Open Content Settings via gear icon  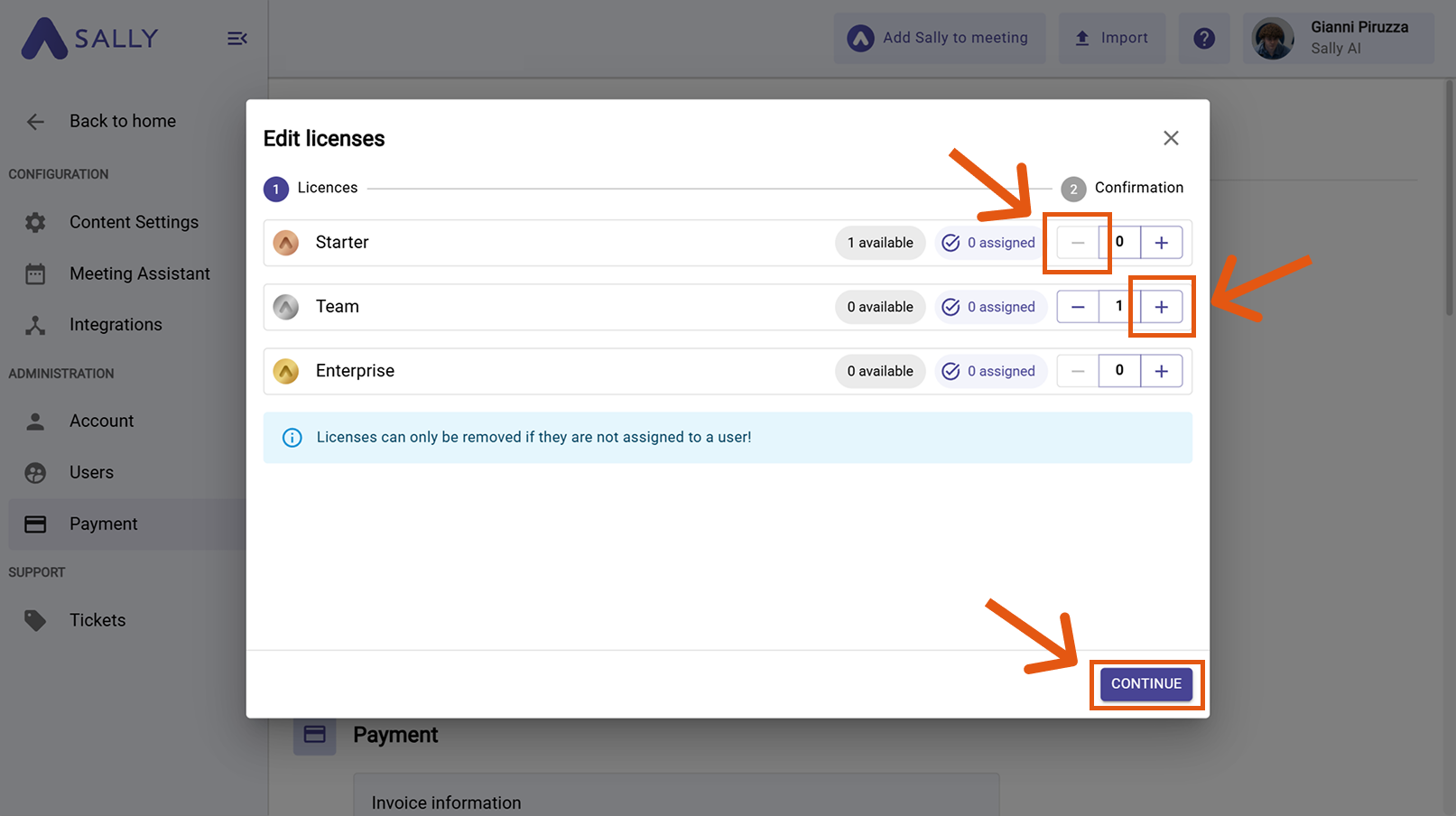[35, 222]
